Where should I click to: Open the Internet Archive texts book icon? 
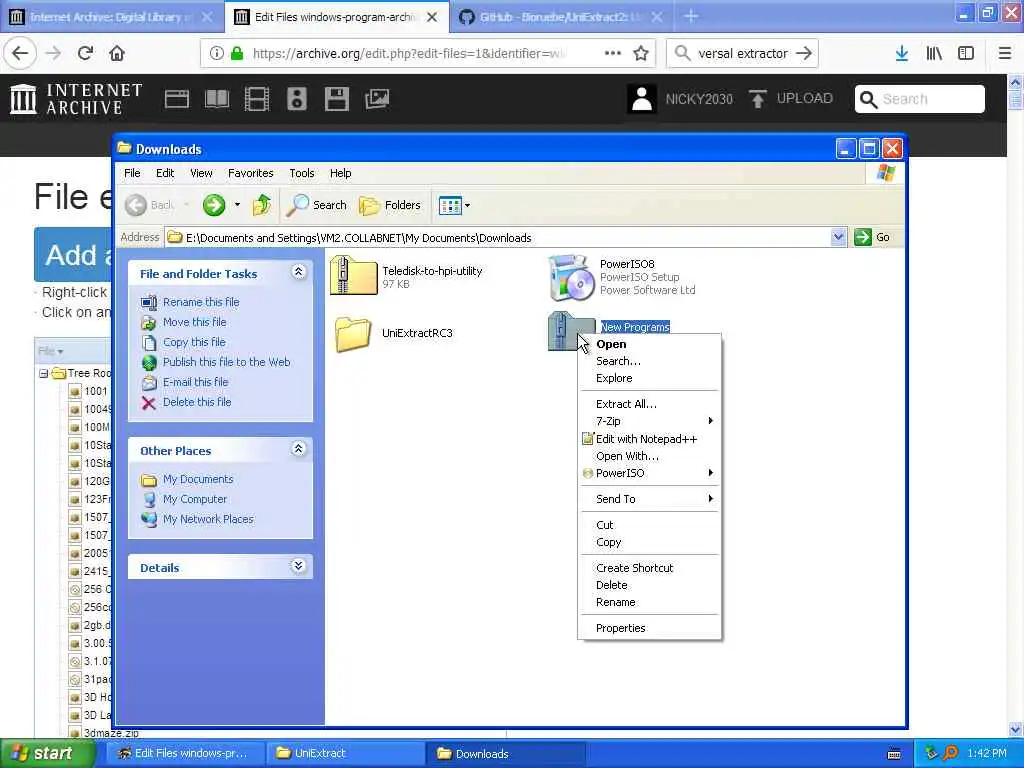click(217, 99)
